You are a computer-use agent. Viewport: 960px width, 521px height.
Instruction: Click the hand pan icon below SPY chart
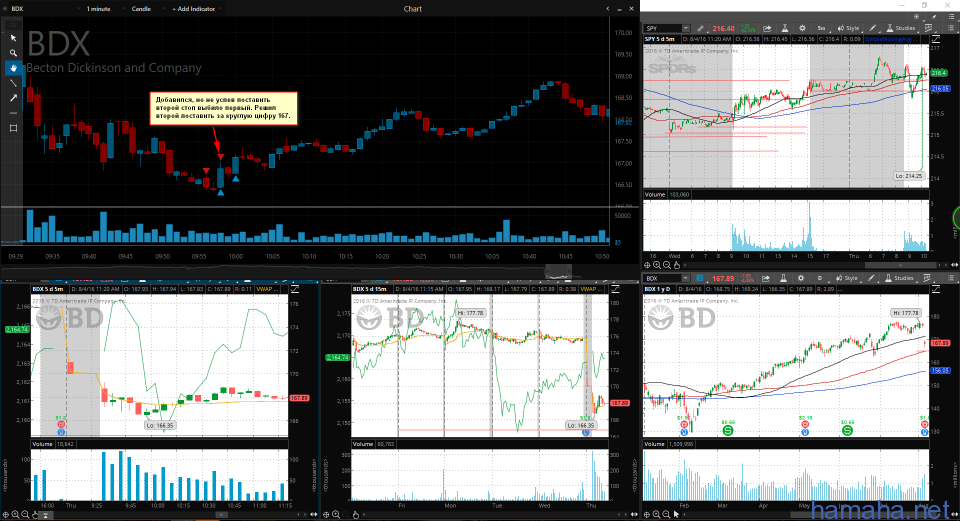(677, 265)
